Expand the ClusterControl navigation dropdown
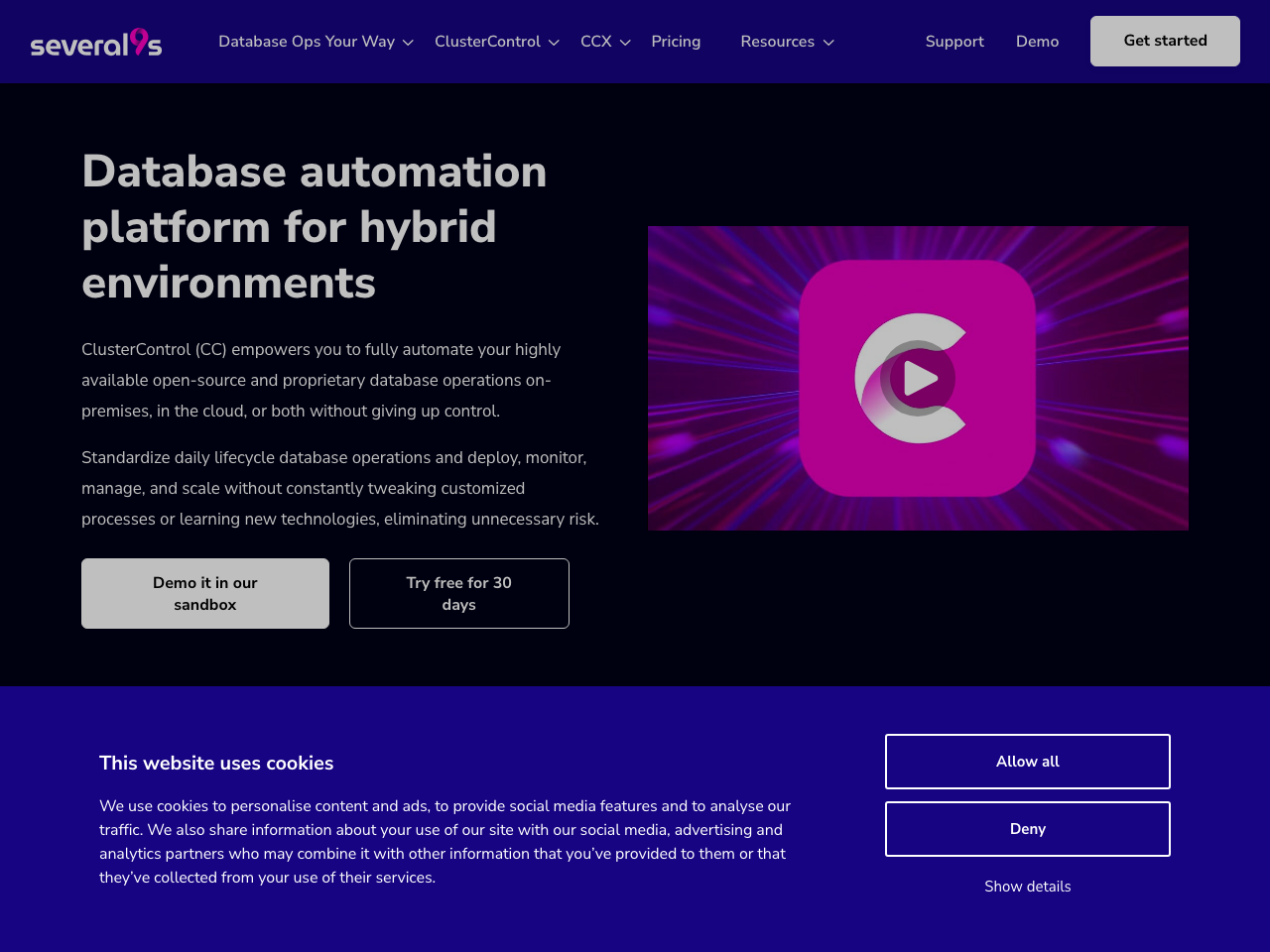Screen dimensions: 1270x952 coord(487,41)
